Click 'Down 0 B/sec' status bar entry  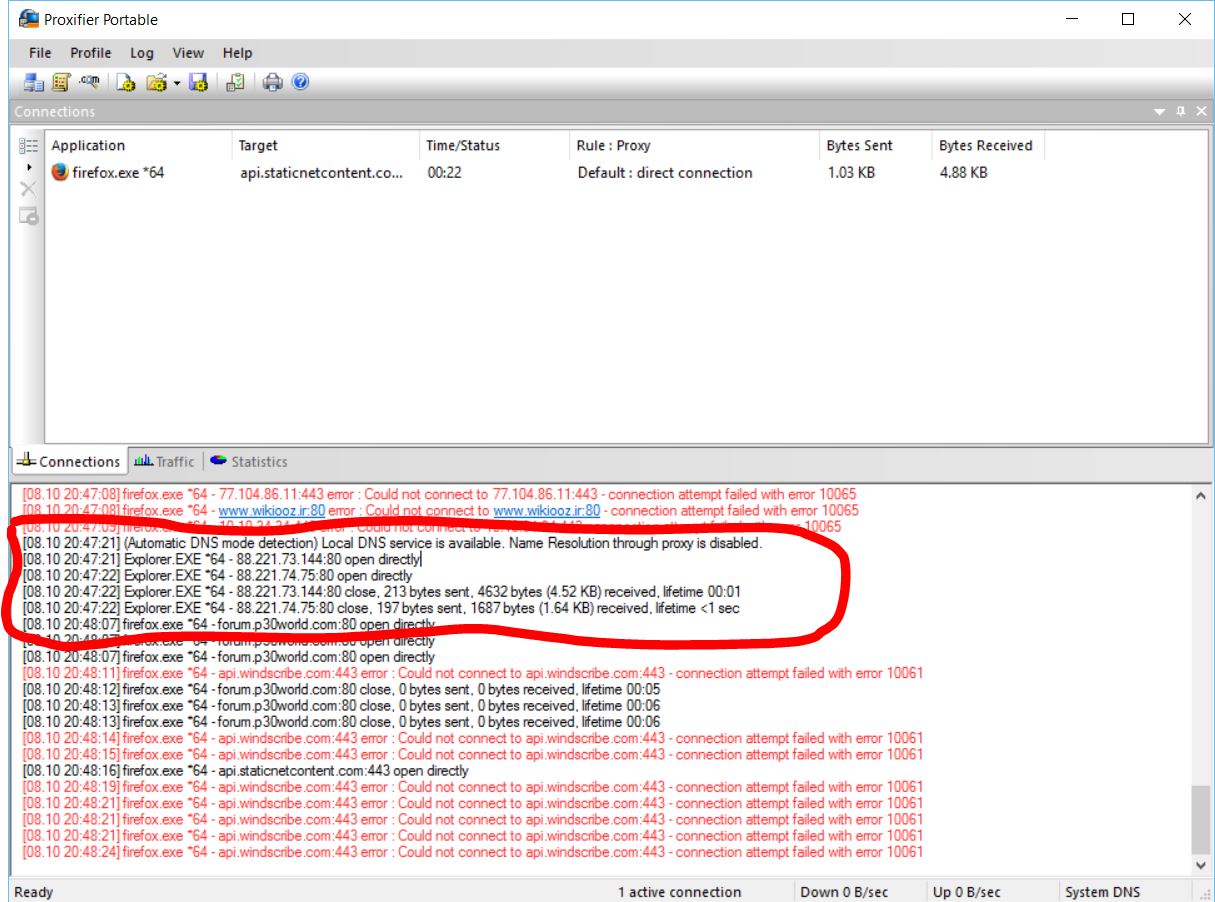(x=845, y=892)
